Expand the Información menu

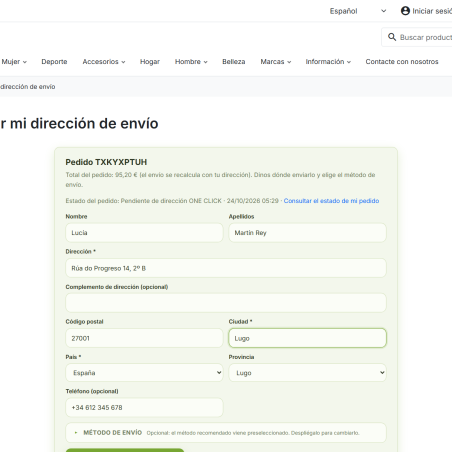point(328,62)
